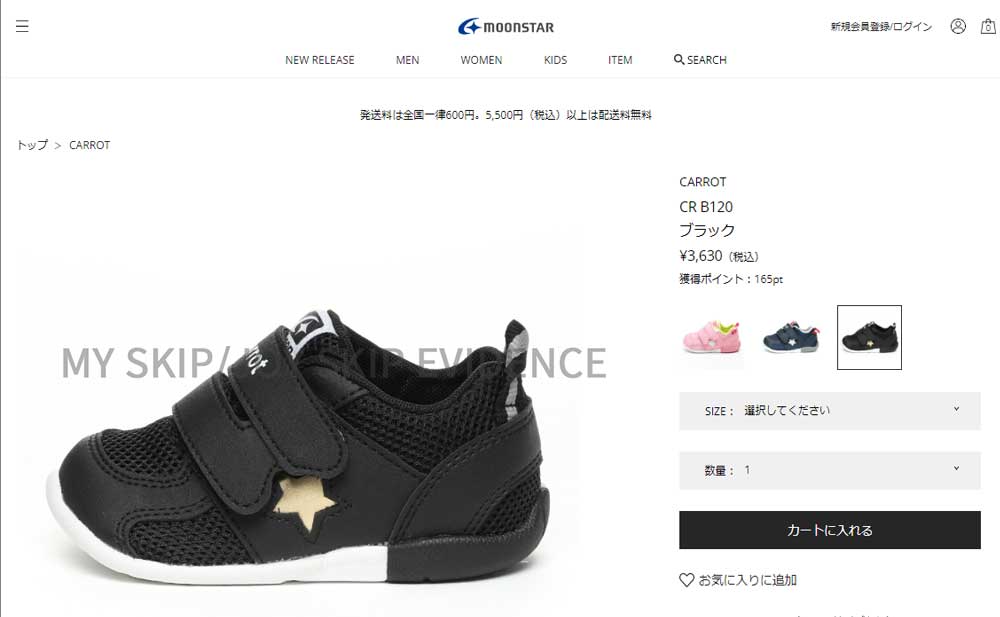Expand the 数量 quantity dropdown

(x=830, y=470)
